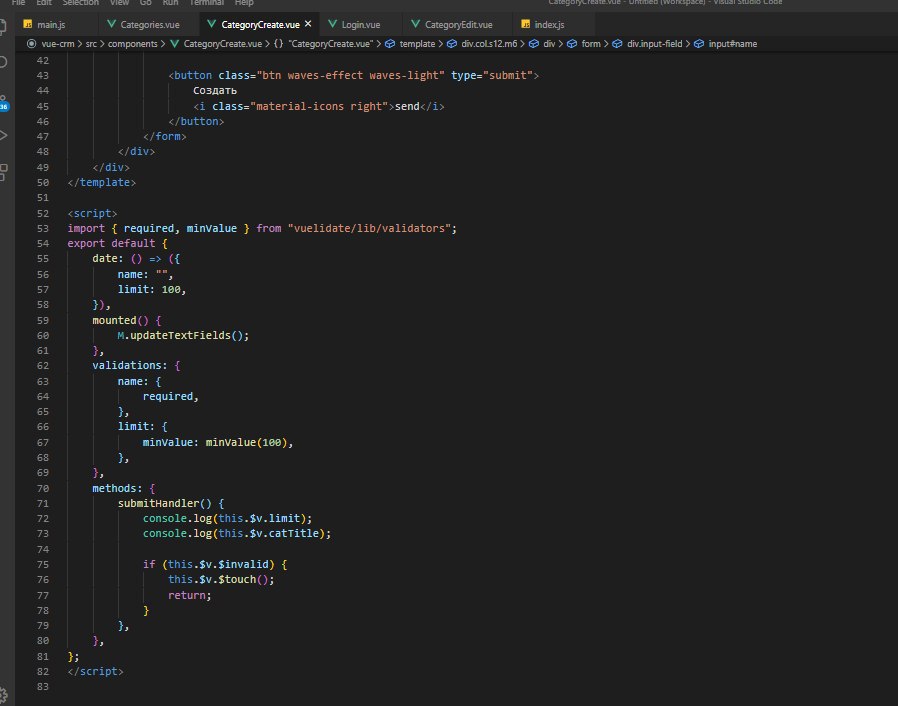Screen dimensions: 898x706
Task: Open the Explorer files icon in activity bar
Action: [x=3, y=26]
